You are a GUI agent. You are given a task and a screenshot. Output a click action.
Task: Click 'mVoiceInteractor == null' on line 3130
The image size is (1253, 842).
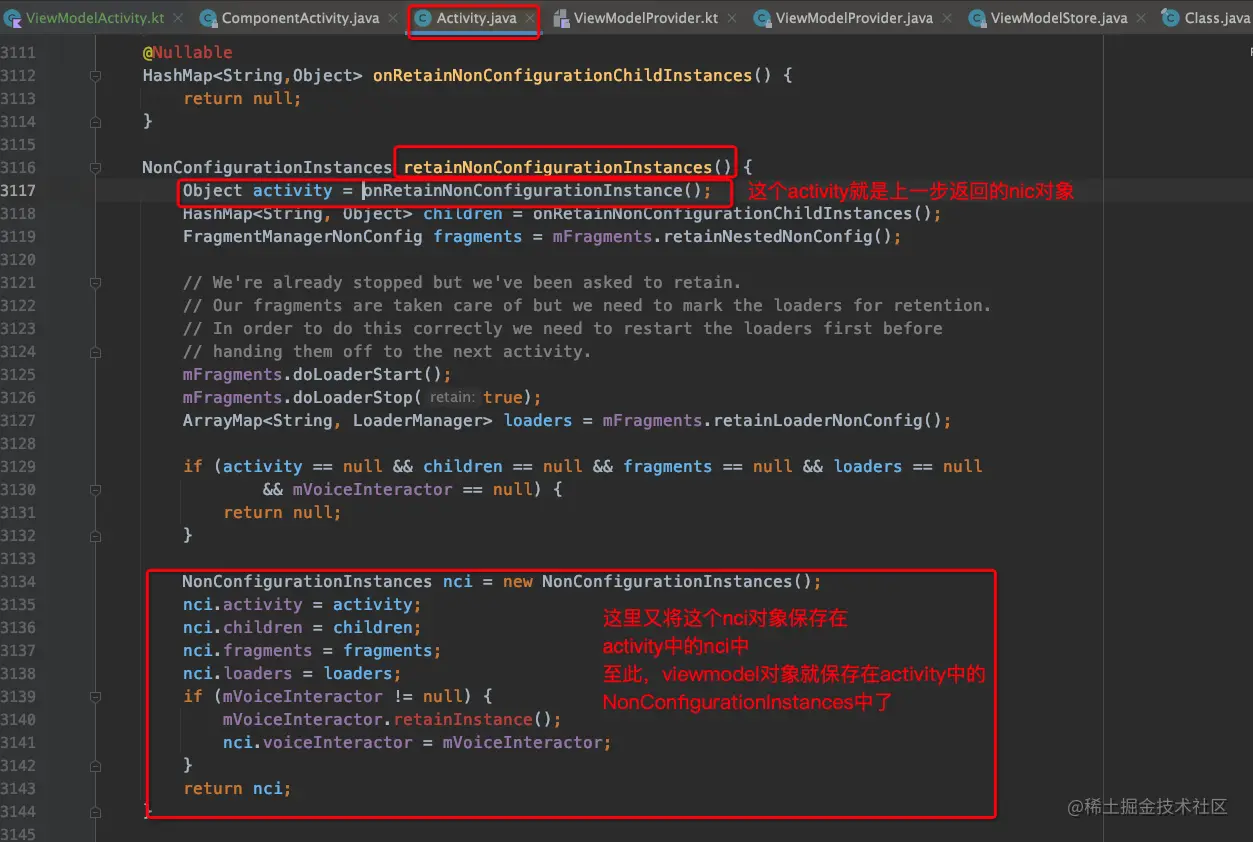coord(412,489)
